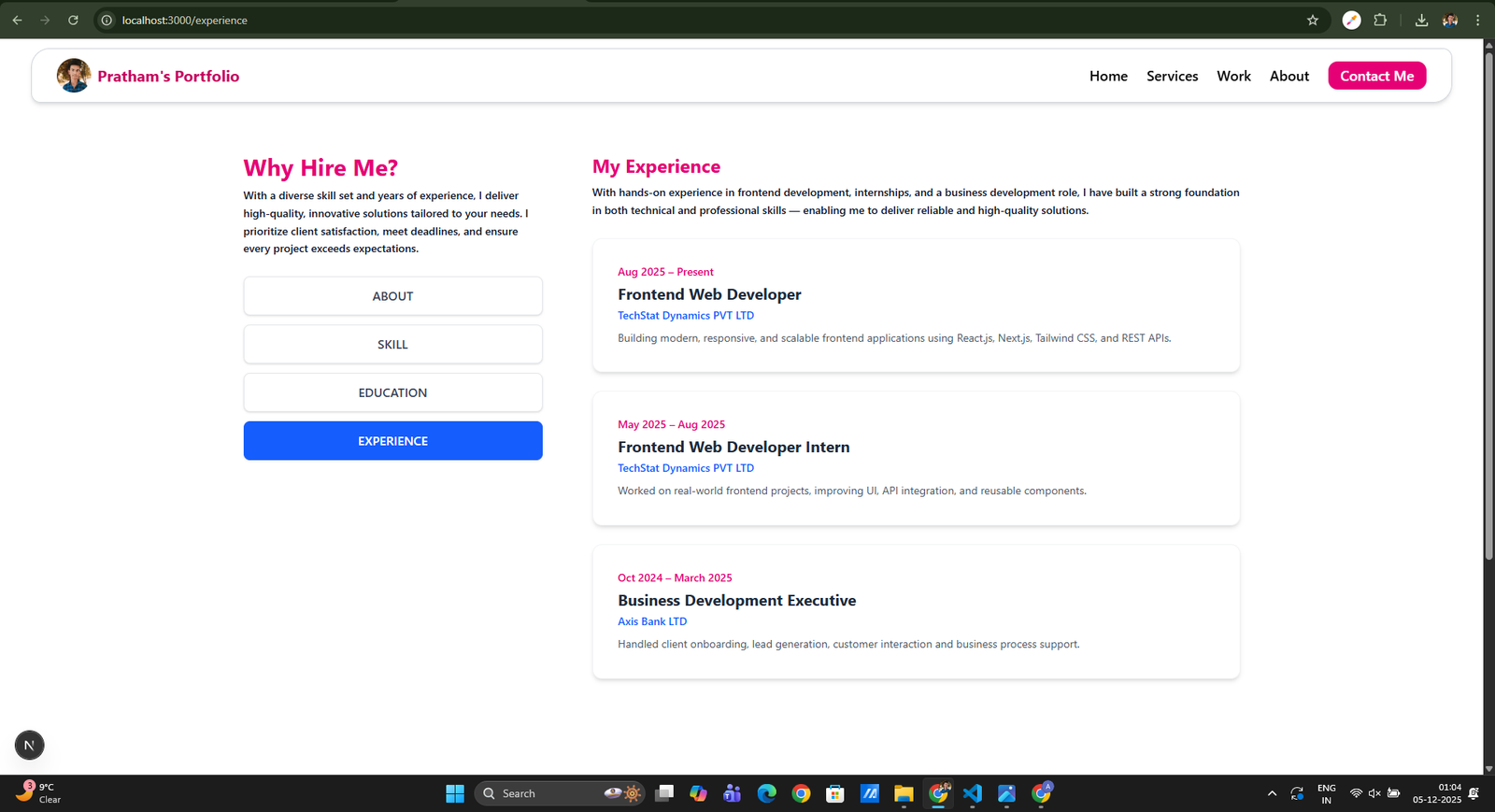Expand the hidden system tray icons chevron
Screen dimensions: 1495x812
[1272, 793]
